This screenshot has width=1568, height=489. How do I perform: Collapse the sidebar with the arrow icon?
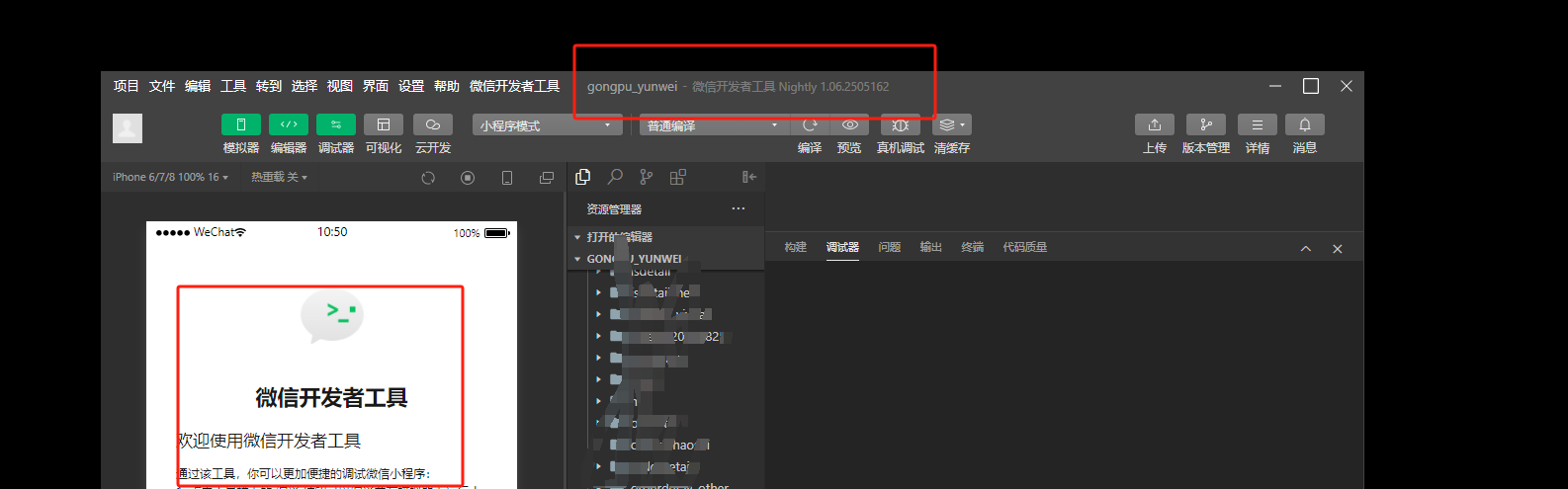coord(749,177)
